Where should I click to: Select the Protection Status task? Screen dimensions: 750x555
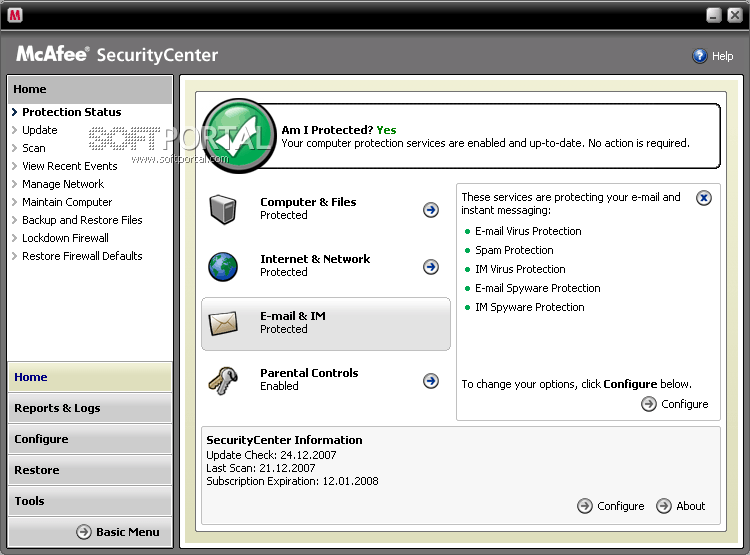pyautogui.click(x=72, y=112)
